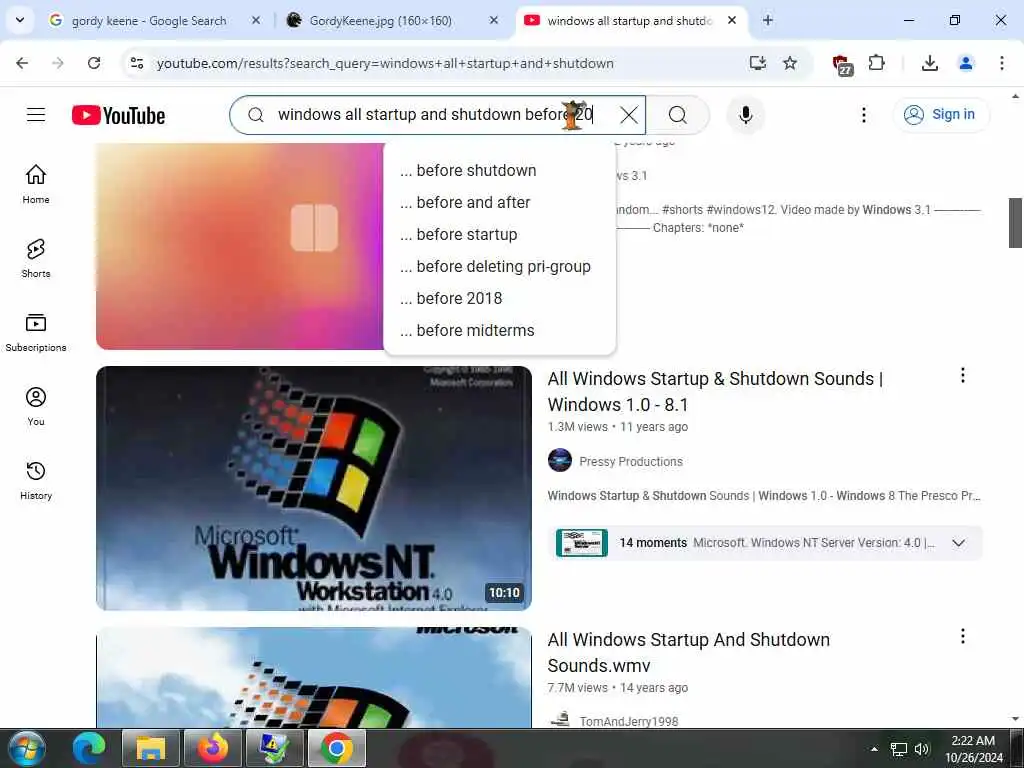1024x768 pixels.
Task: Open Chrome downloads
Action: click(x=930, y=63)
